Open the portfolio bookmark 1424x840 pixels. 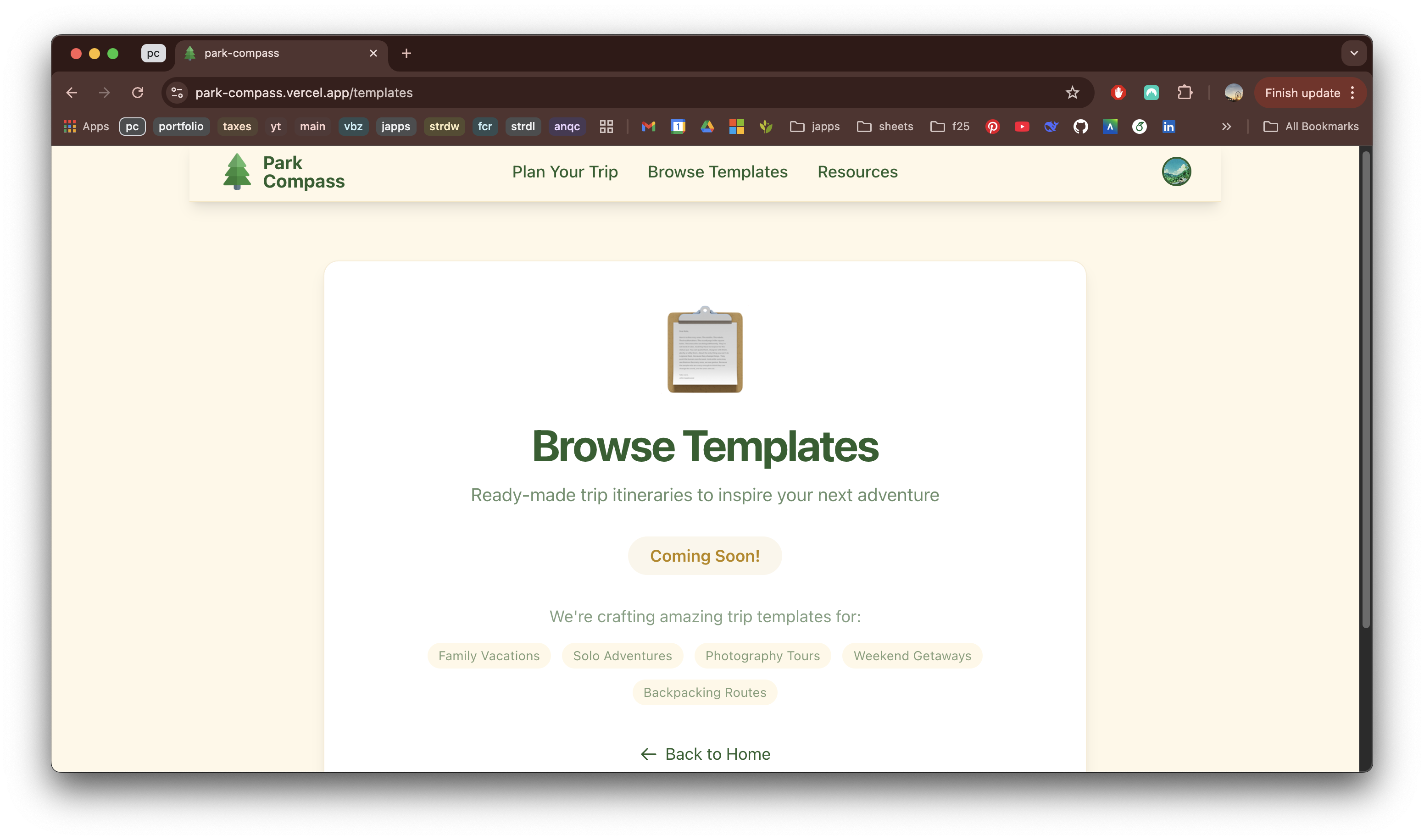tap(181, 126)
